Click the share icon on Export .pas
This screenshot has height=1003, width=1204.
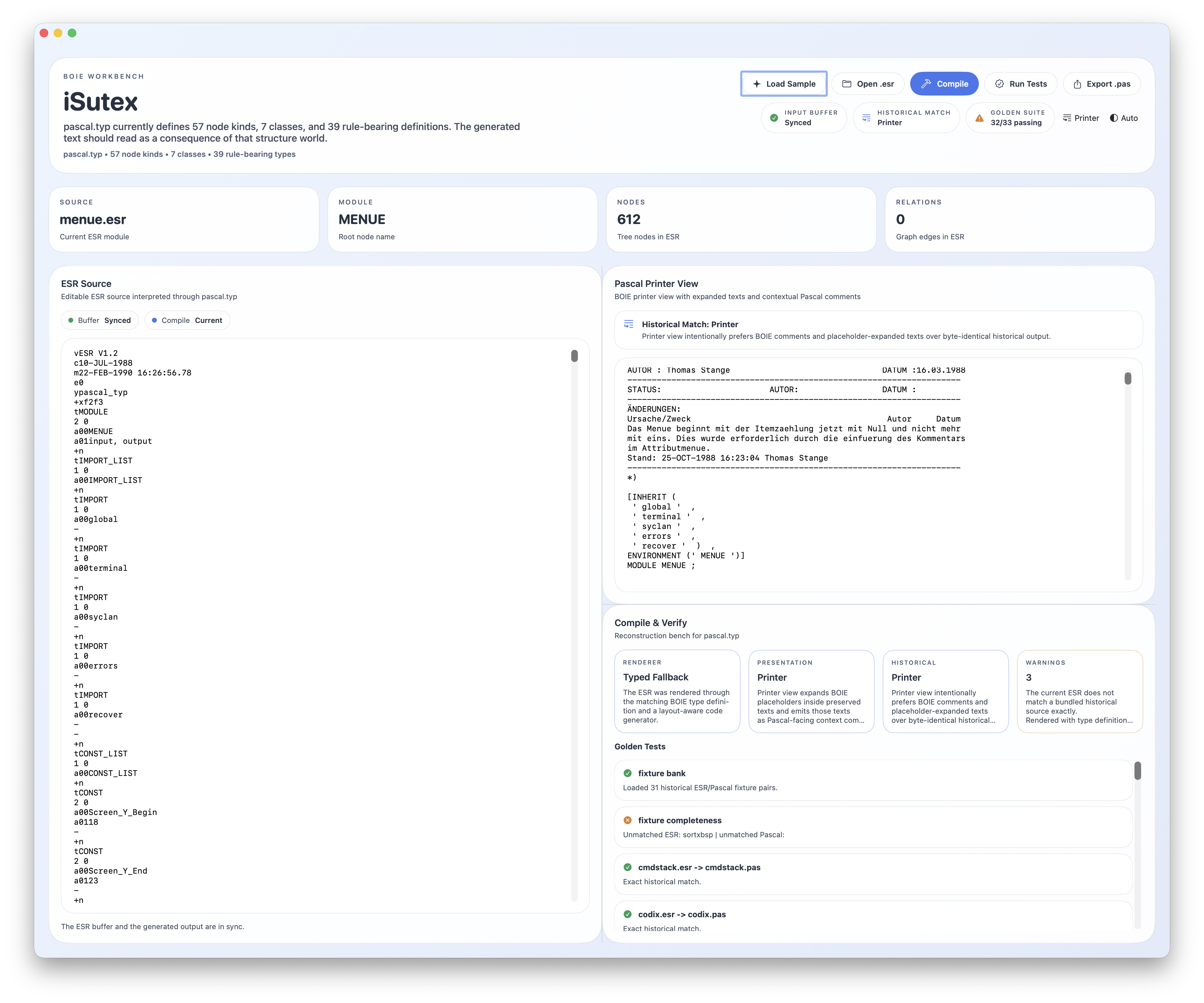pos(1077,84)
